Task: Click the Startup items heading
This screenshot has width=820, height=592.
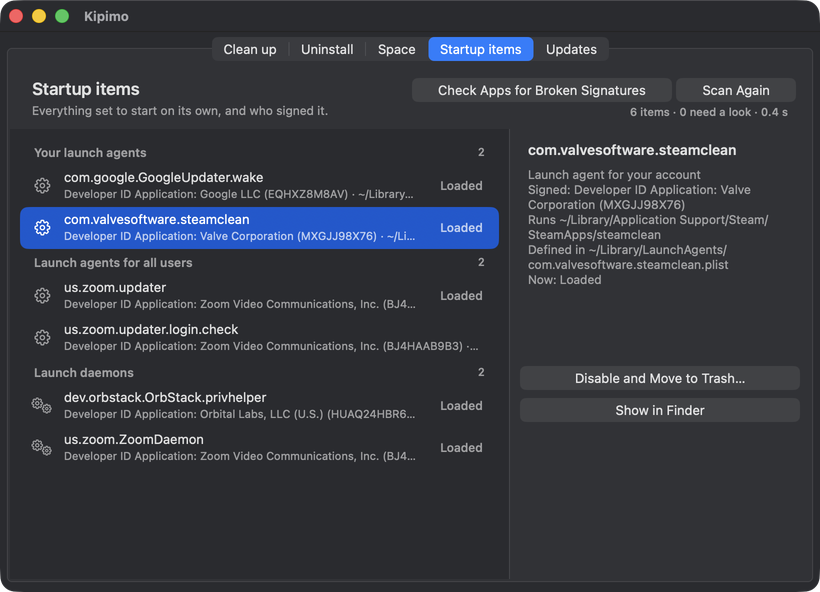Action: (86, 89)
